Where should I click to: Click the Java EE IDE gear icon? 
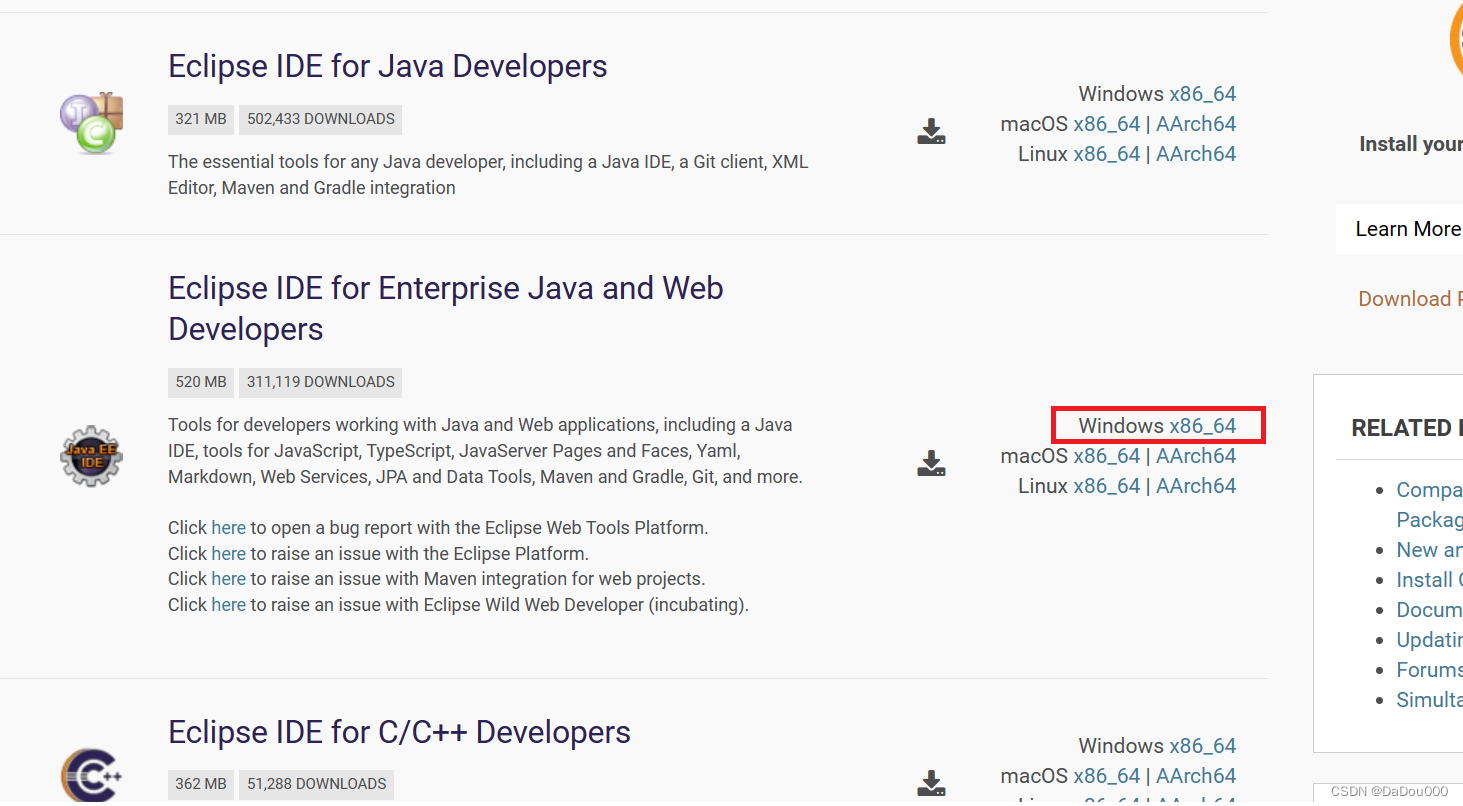[x=91, y=456]
